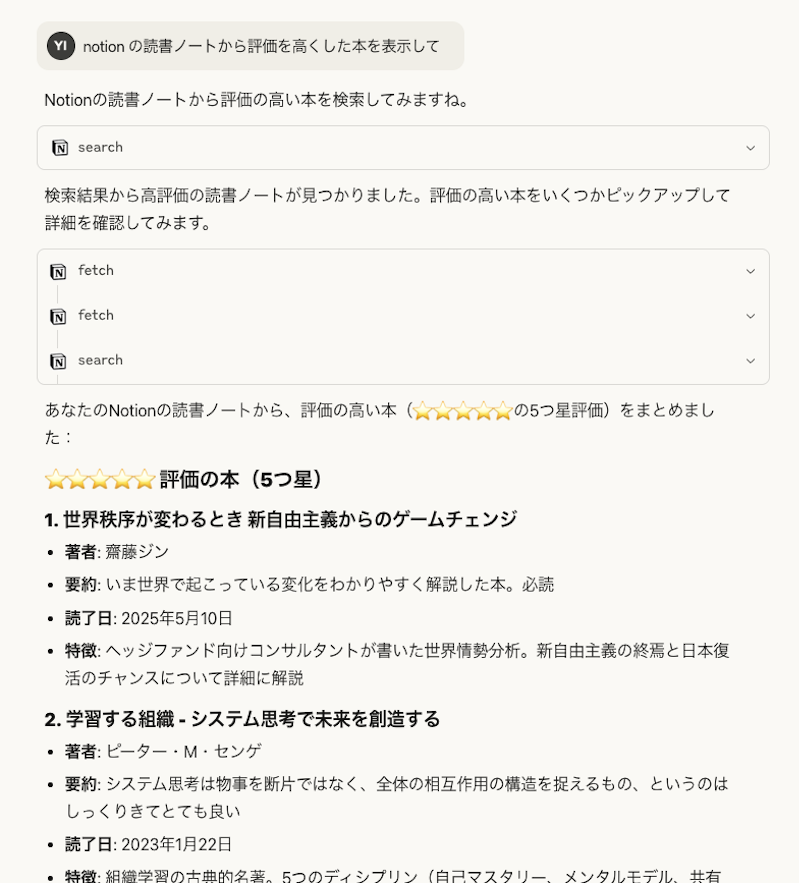Click the YI user avatar
This screenshot has width=799, height=883.
[x=61, y=46]
